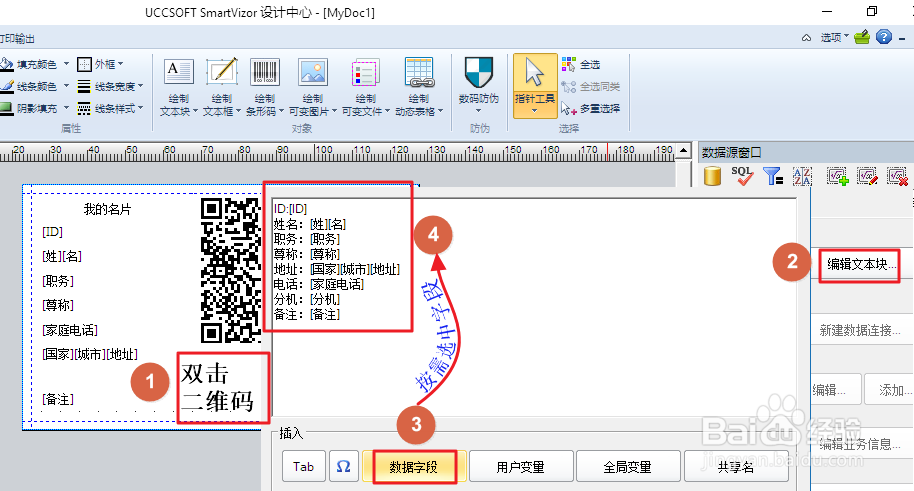Screen dimensions: 914x491
Task: Expand the Pointer Tool (指针工具) dropdown arrow
Action: click(534, 111)
